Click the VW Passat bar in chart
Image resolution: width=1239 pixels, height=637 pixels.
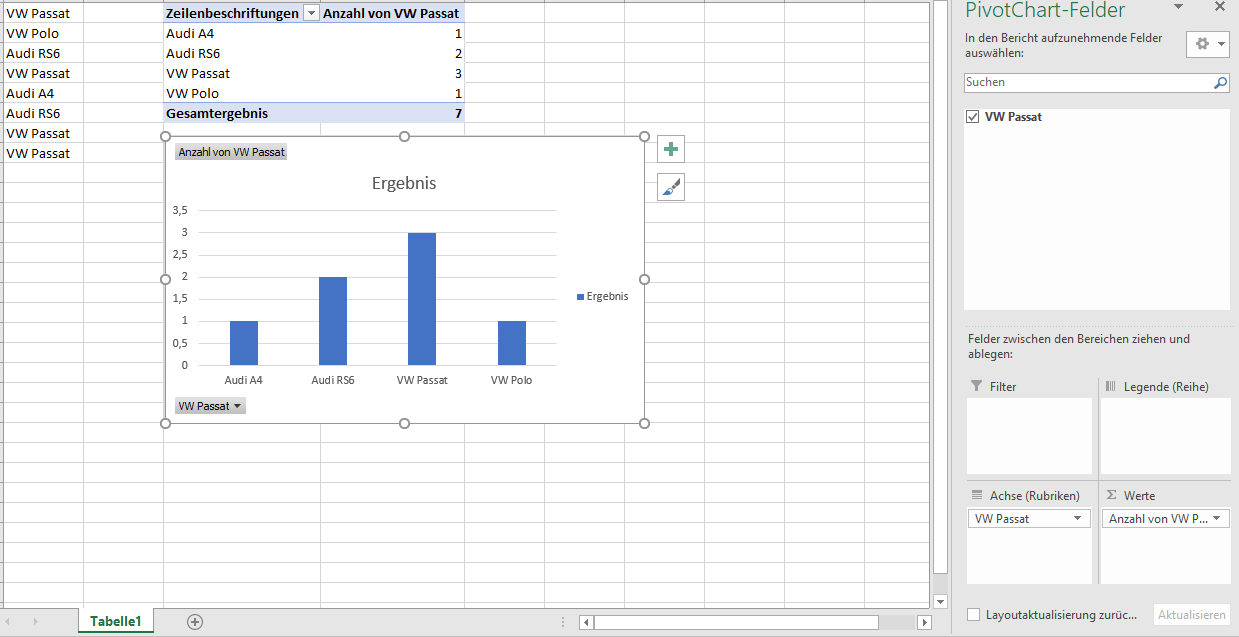click(x=422, y=299)
